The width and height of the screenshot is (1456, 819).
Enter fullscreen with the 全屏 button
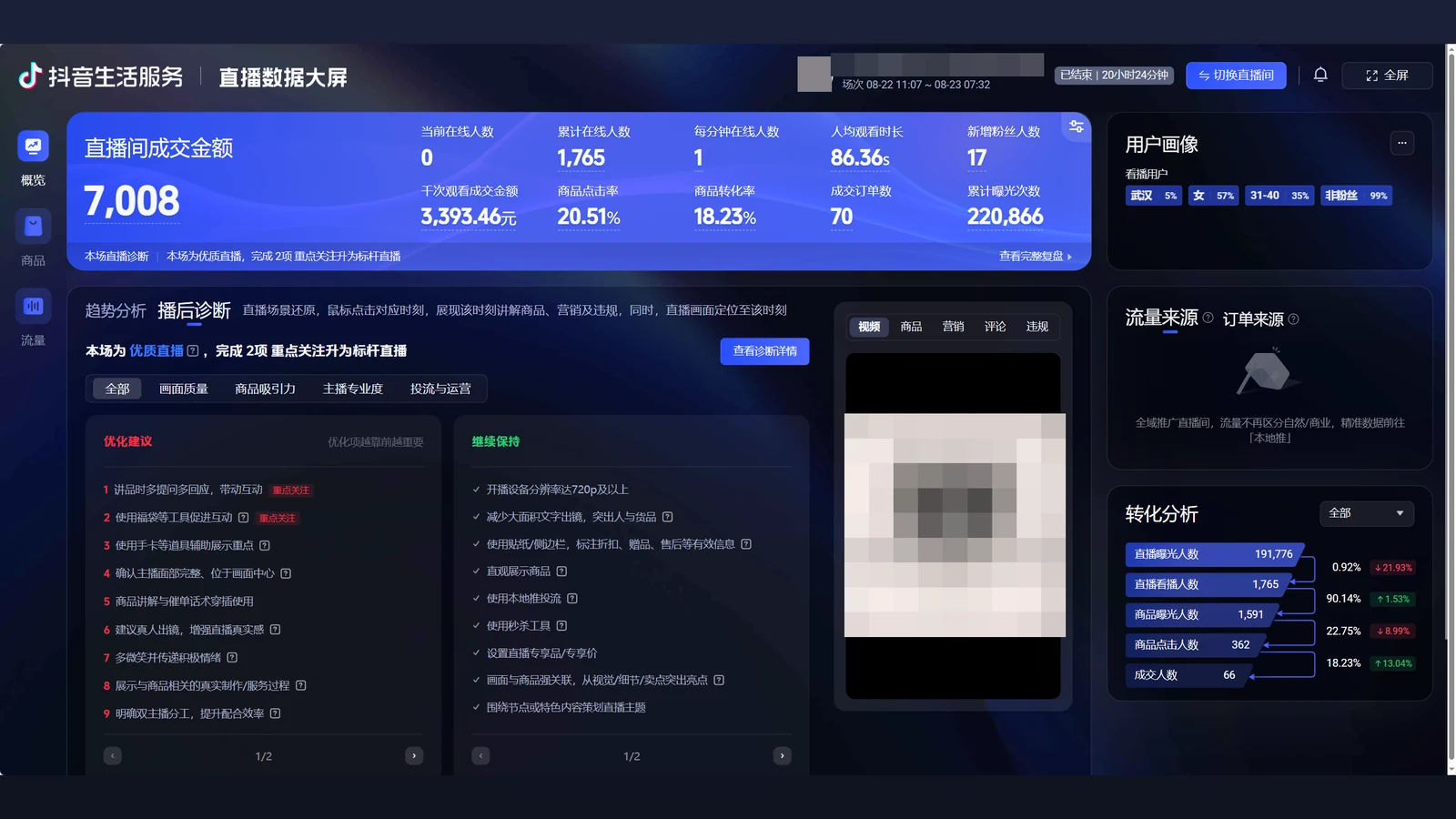click(1387, 76)
